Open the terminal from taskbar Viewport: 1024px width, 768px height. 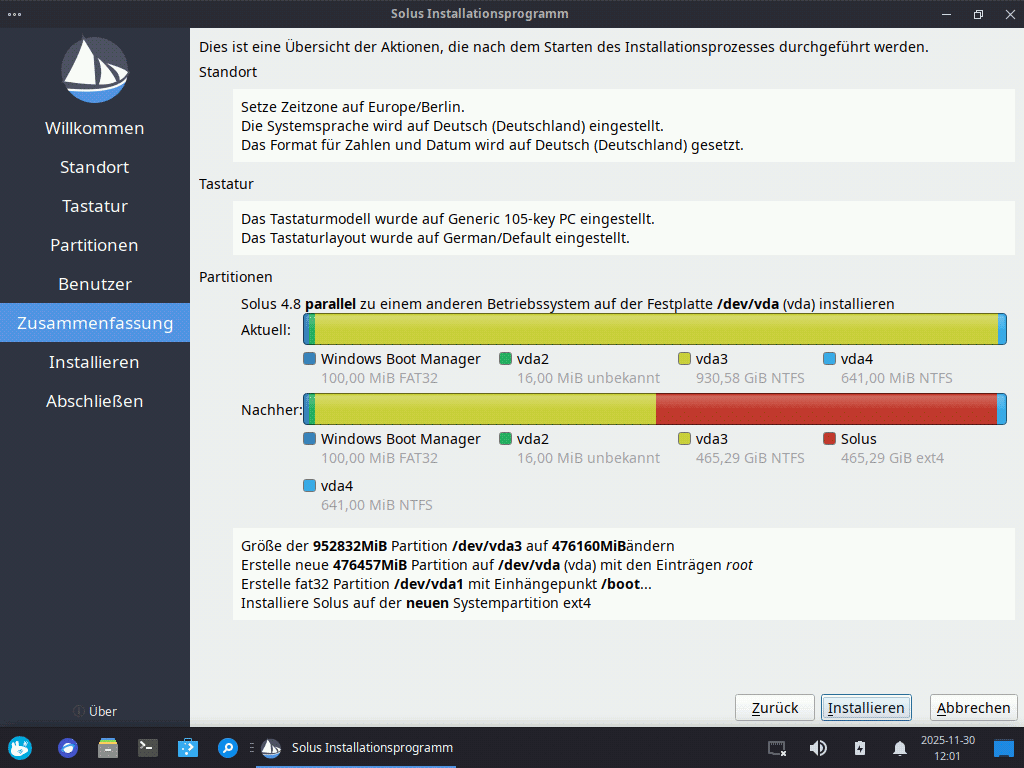tap(148, 748)
